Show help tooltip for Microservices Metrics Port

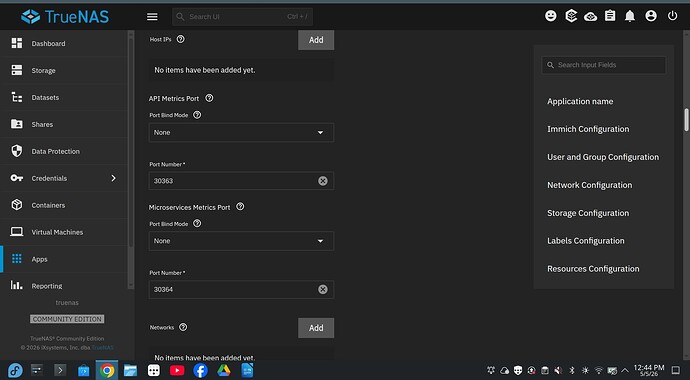(x=240, y=206)
